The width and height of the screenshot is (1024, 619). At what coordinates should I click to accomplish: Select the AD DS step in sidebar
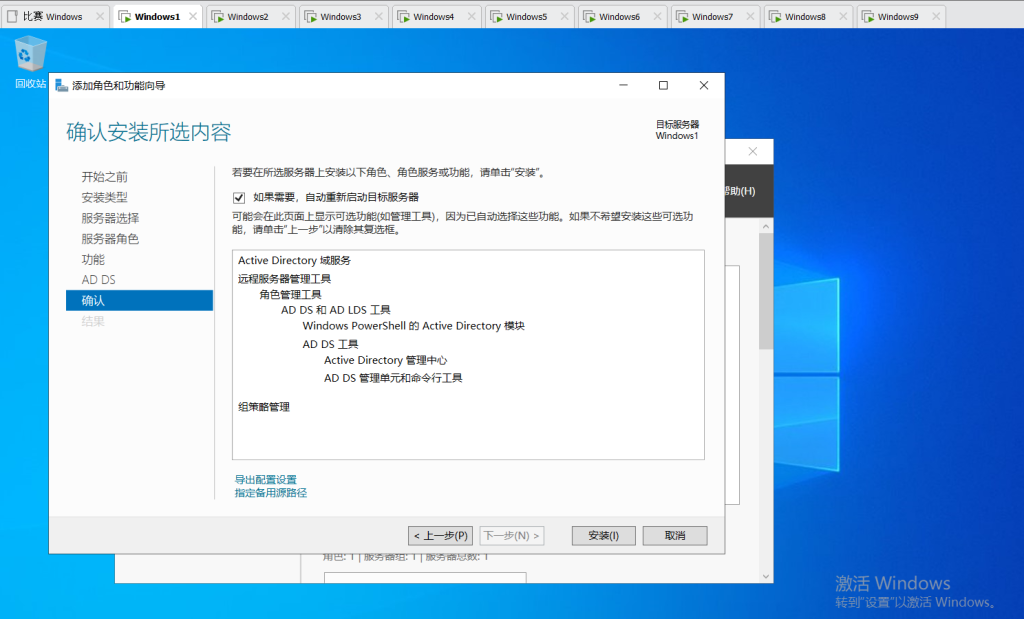(x=99, y=280)
